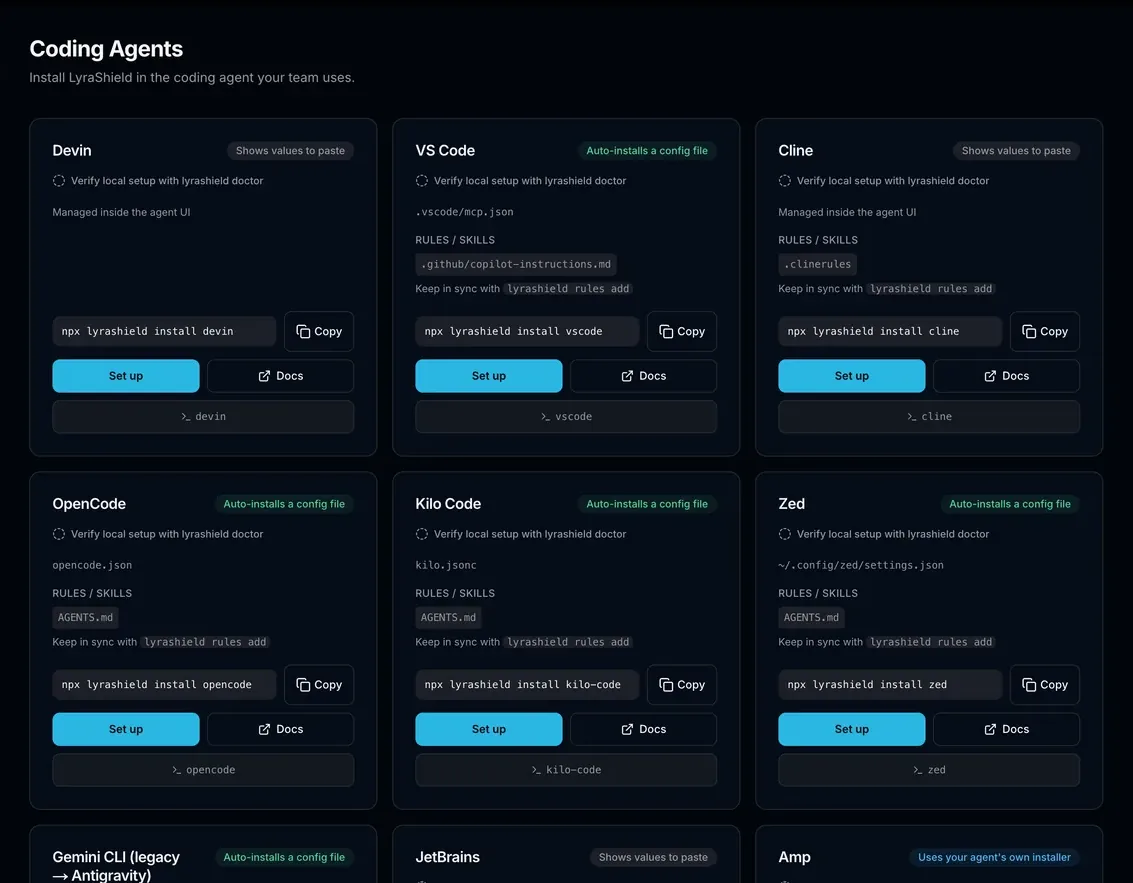This screenshot has height=883, width=1133.
Task: Click the terminal prompt icon beside kilo-code
Action: point(536,770)
